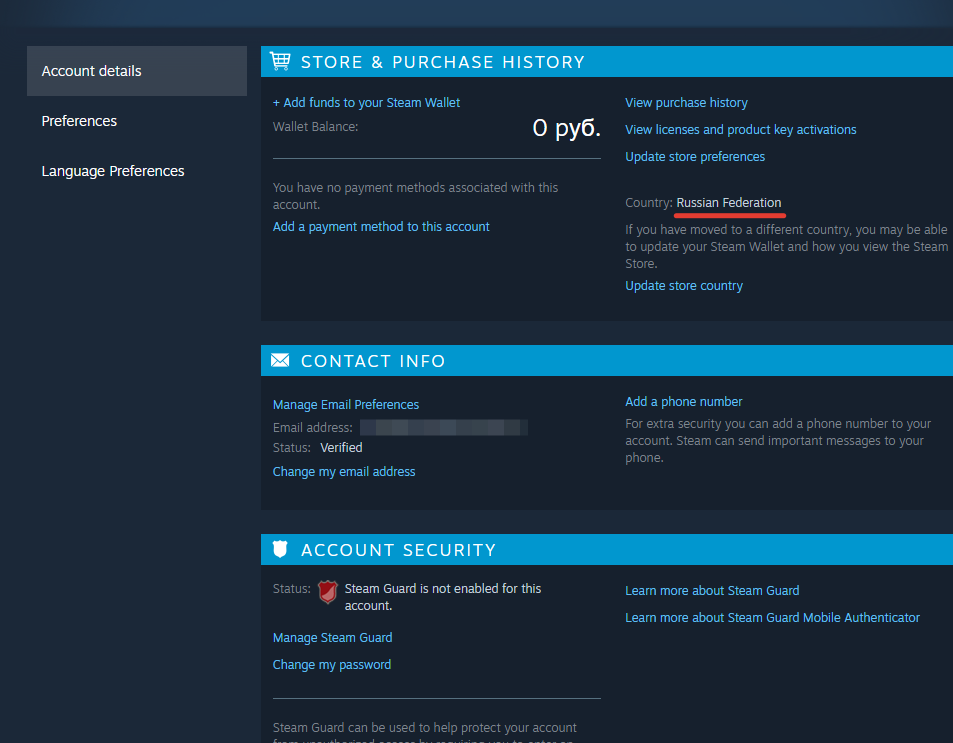Click the red Steam Guard status shield icon
Viewport: 953px width, 743px height.
tap(328, 592)
